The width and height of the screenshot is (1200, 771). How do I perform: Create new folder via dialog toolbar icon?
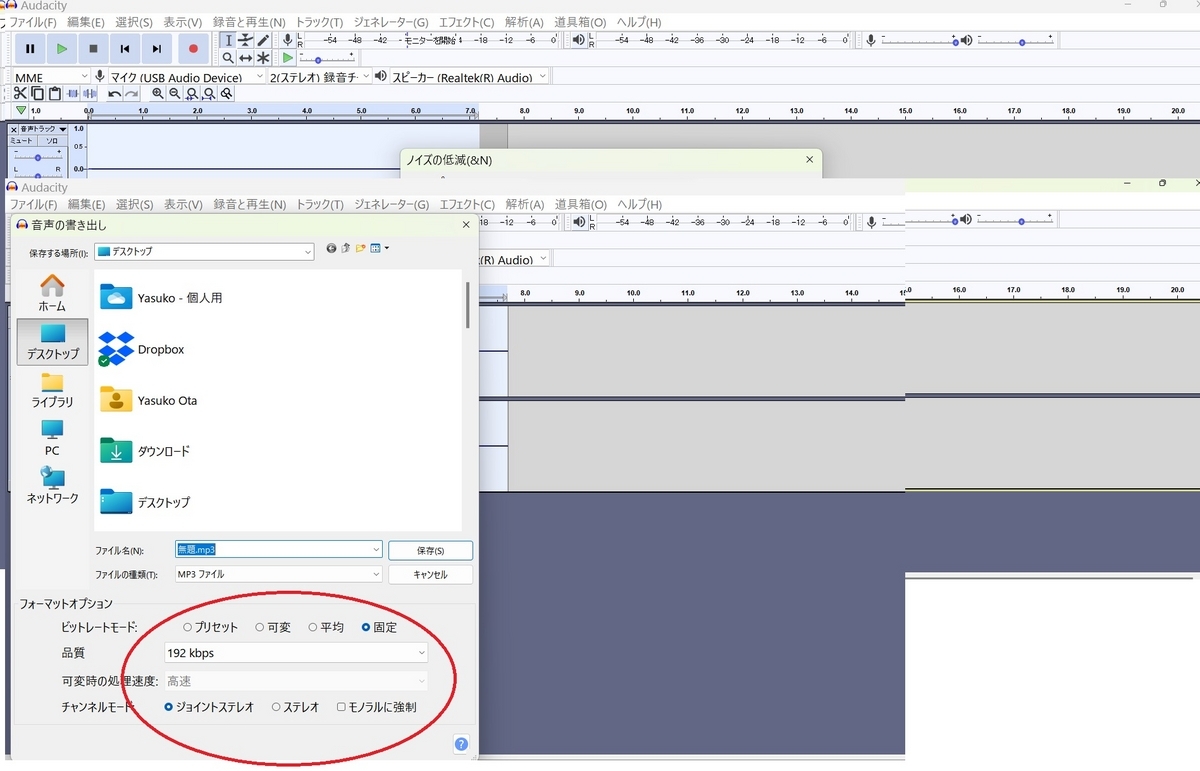coord(361,248)
